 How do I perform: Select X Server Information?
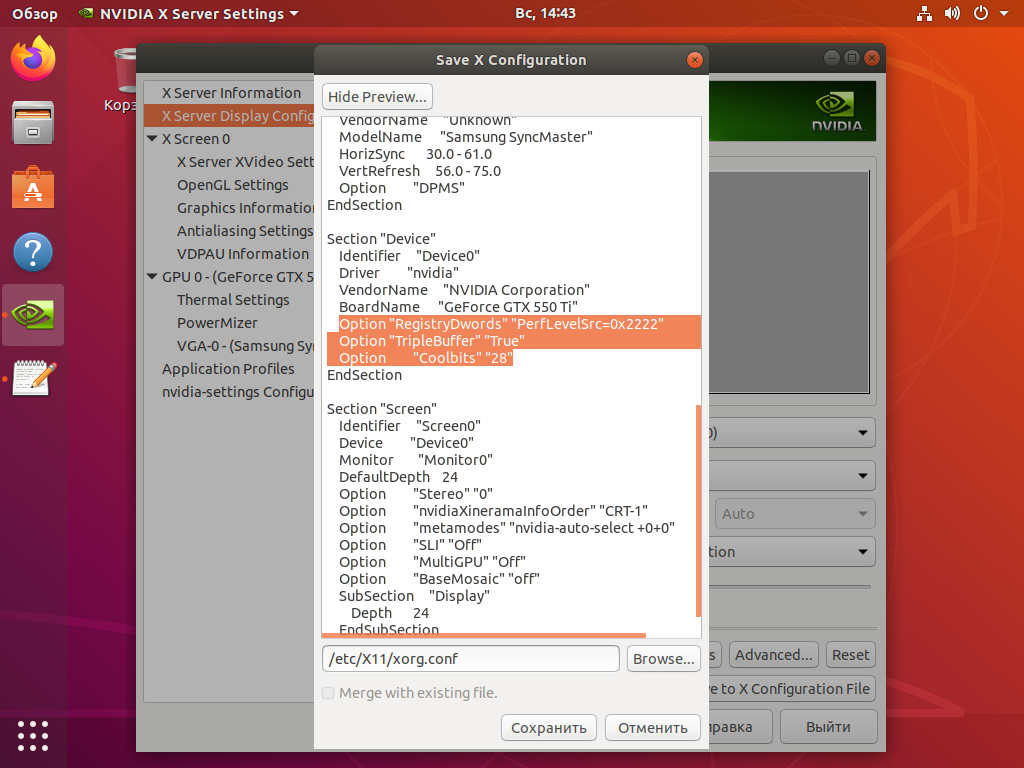click(229, 93)
